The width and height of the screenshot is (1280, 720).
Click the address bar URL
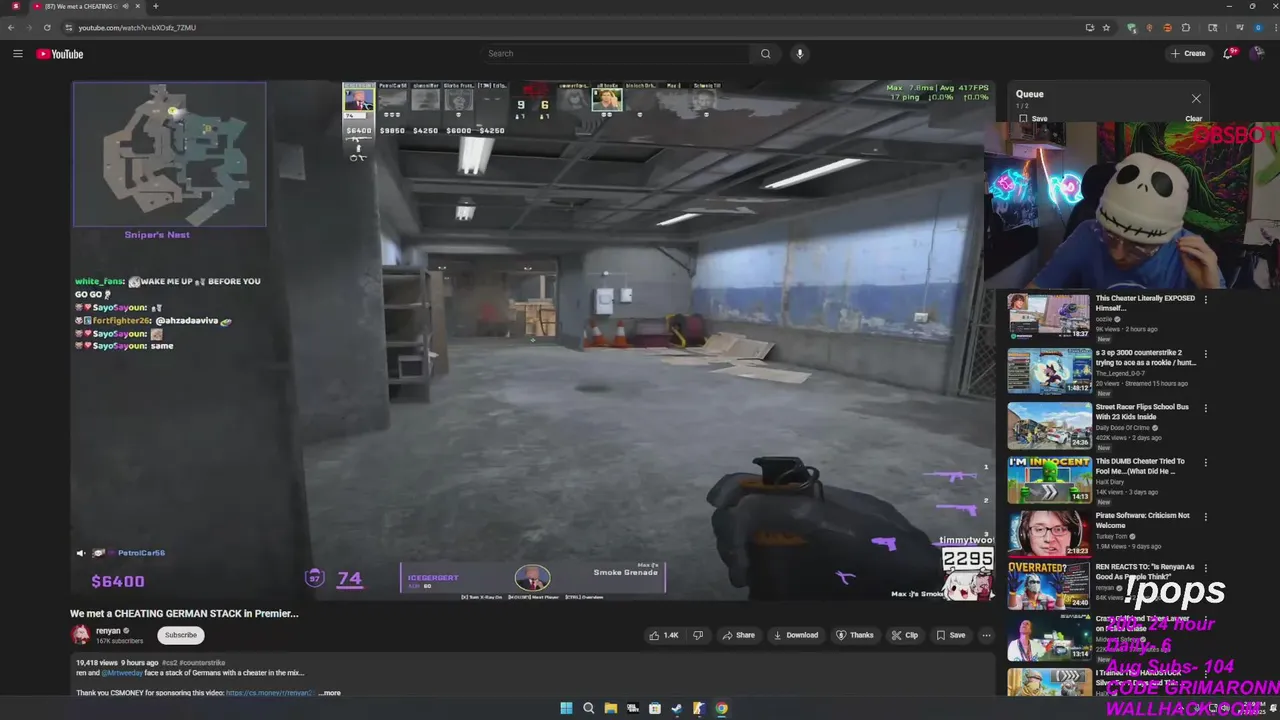pyautogui.click(x=137, y=28)
